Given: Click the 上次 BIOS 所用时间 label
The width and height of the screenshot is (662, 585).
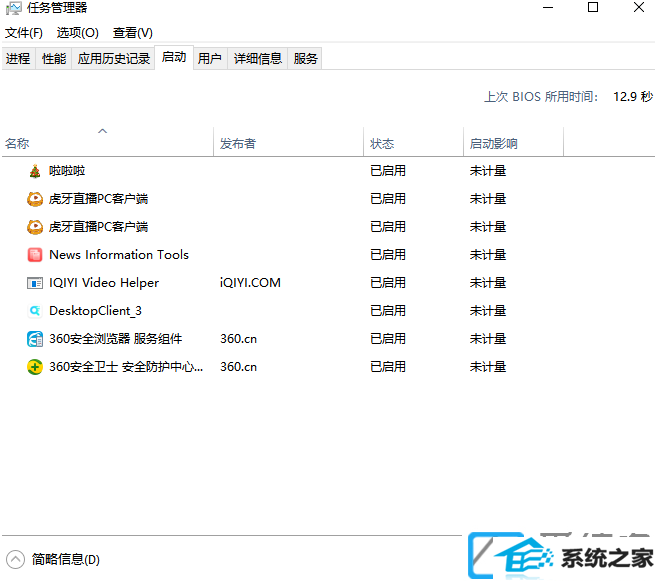Looking at the screenshot, I should tap(541, 97).
